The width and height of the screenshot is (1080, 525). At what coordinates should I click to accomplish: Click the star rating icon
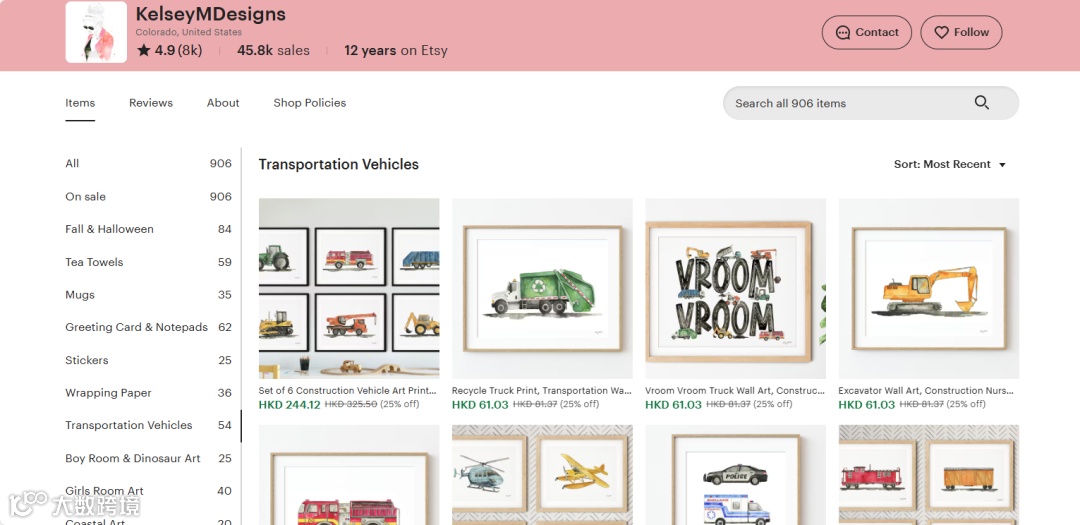144,50
